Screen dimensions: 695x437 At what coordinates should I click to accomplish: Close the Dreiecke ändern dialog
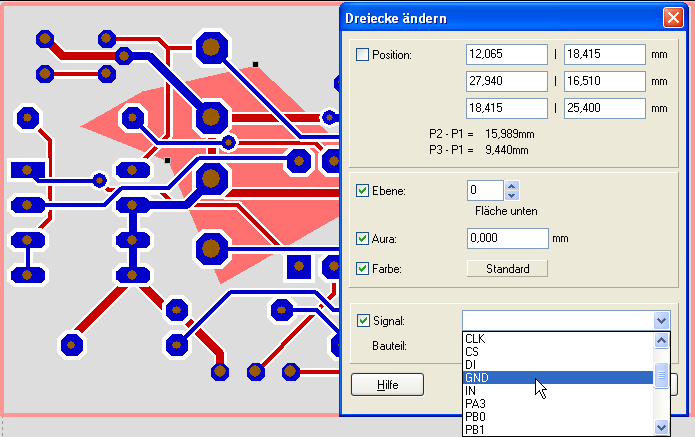click(x=672, y=18)
